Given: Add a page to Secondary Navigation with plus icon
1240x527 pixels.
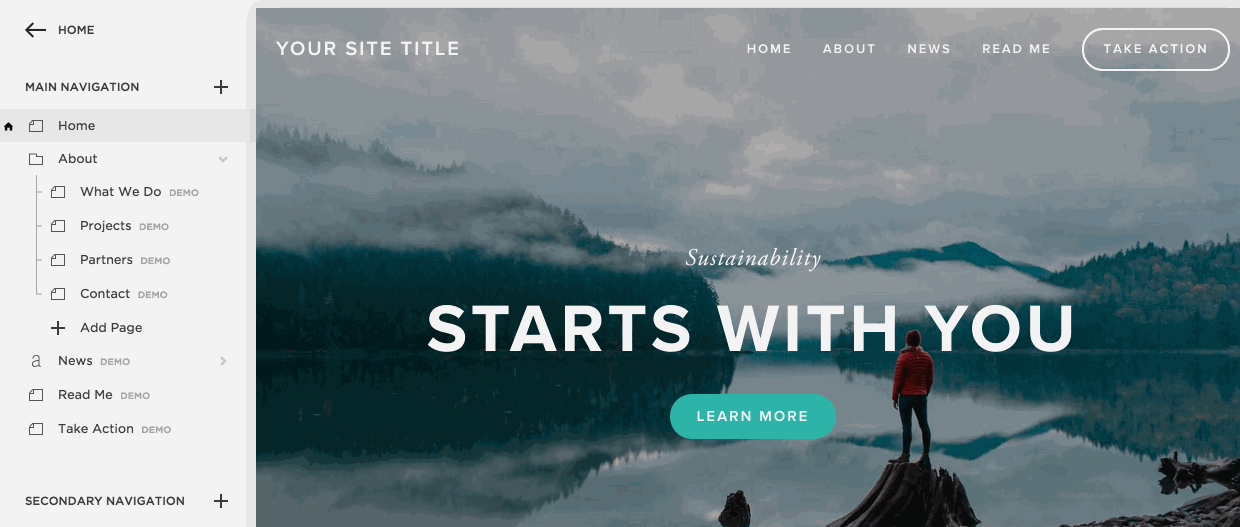Looking at the screenshot, I should pyautogui.click(x=221, y=501).
